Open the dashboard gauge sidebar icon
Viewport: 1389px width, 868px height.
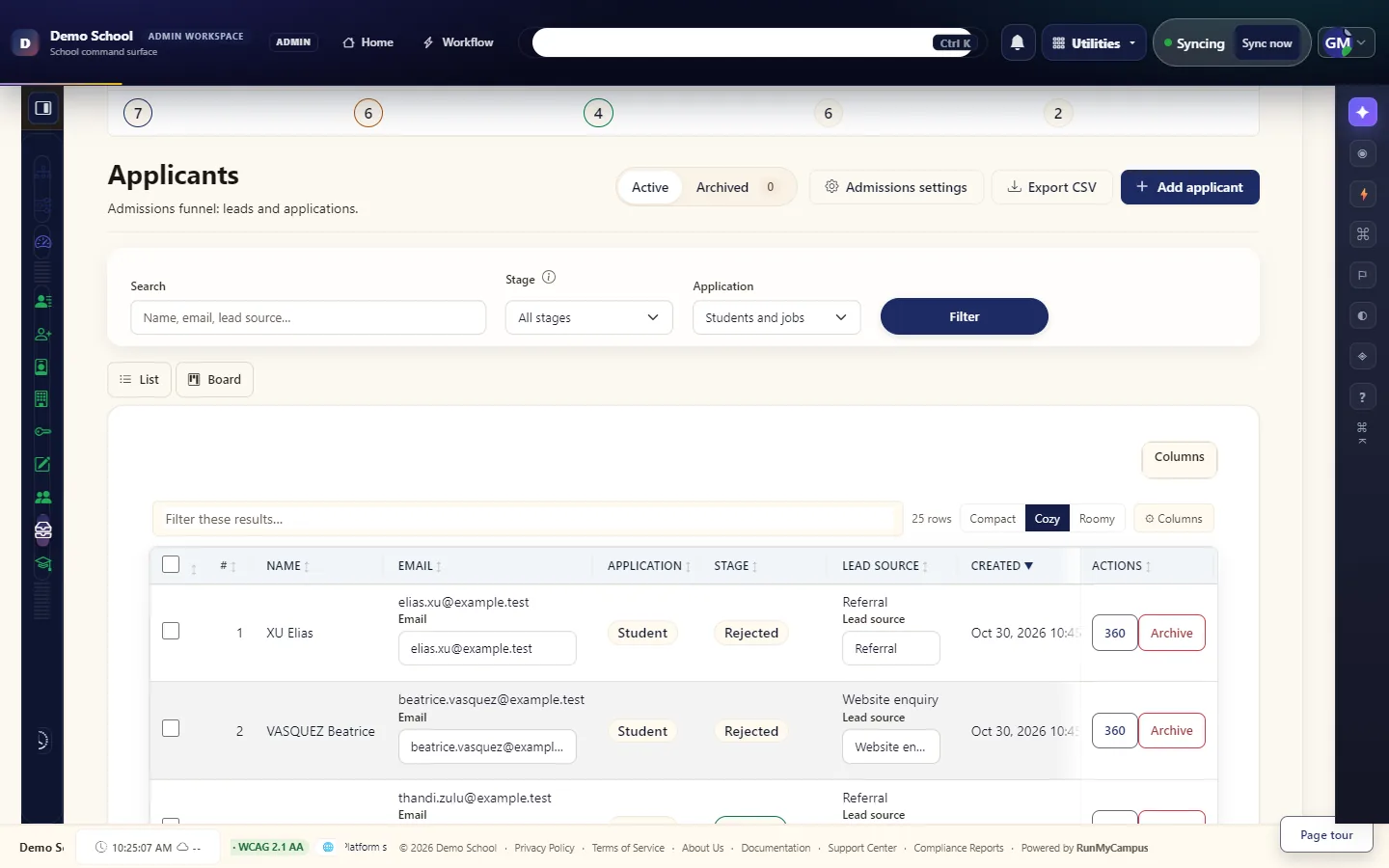click(42, 242)
